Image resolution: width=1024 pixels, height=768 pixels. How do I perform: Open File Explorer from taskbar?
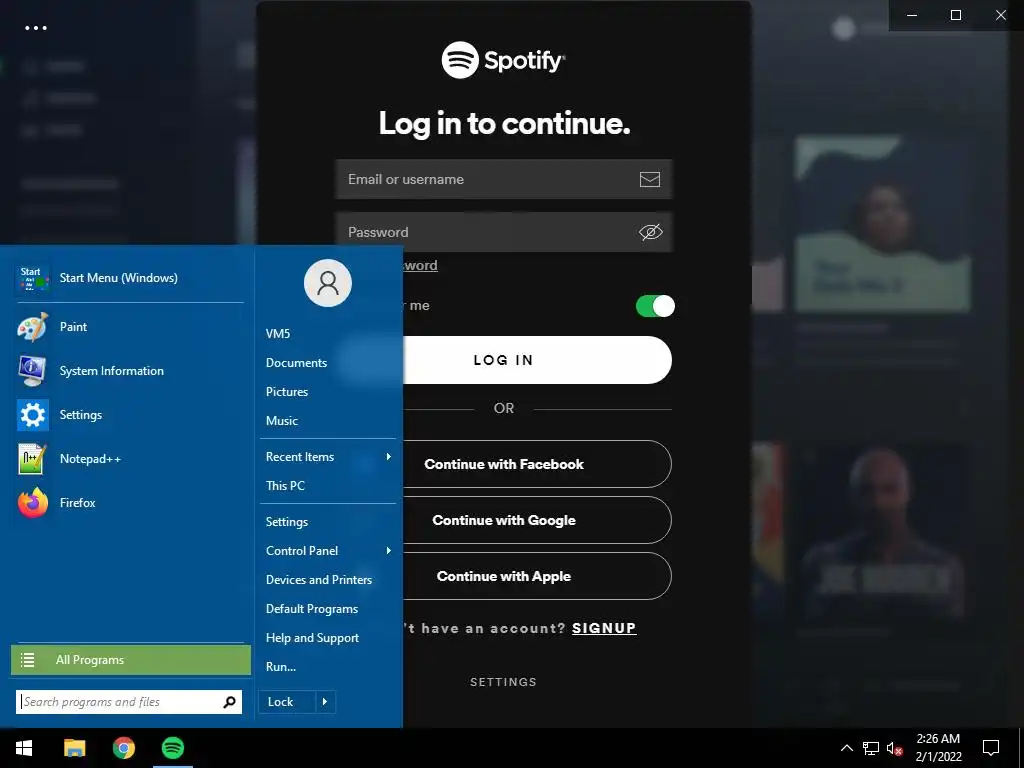pos(74,748)
